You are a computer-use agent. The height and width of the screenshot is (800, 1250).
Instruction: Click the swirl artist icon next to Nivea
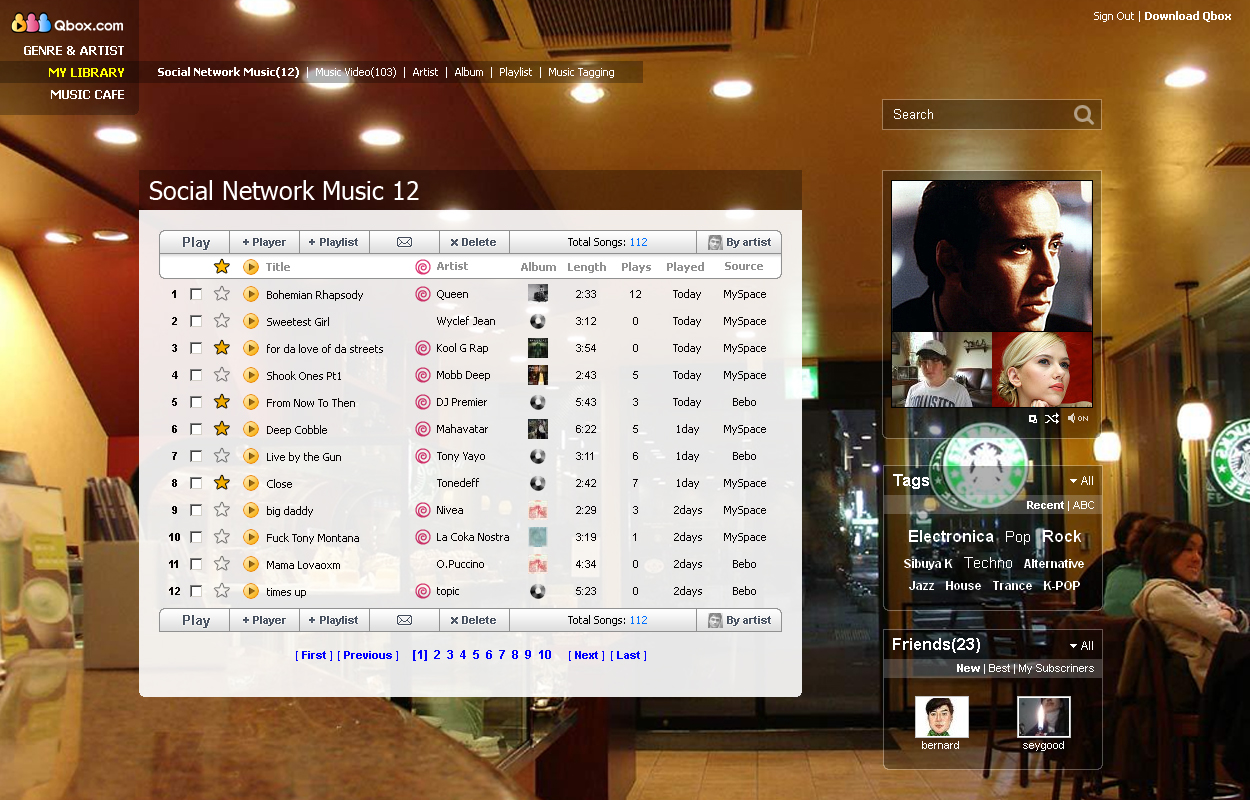pyautogui.click(x=423, y=510)
